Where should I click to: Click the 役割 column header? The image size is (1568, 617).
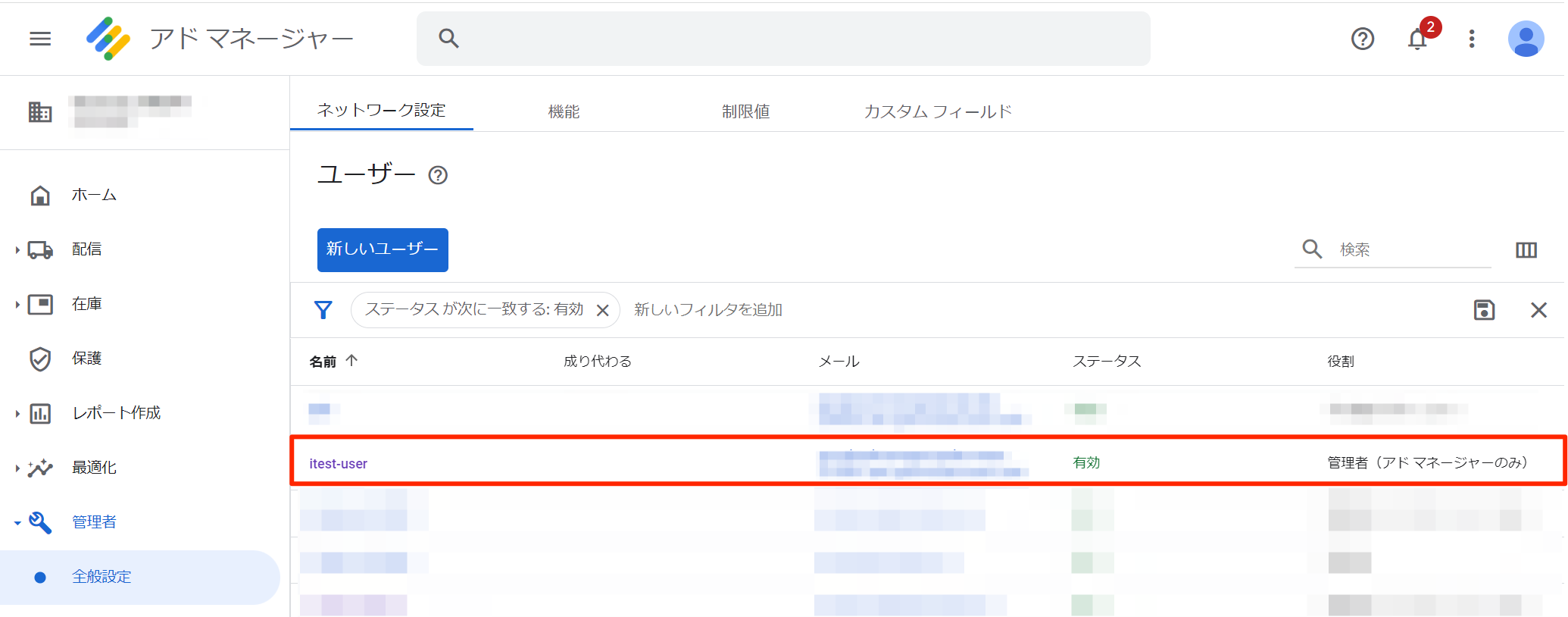(x=1341, y=362)
